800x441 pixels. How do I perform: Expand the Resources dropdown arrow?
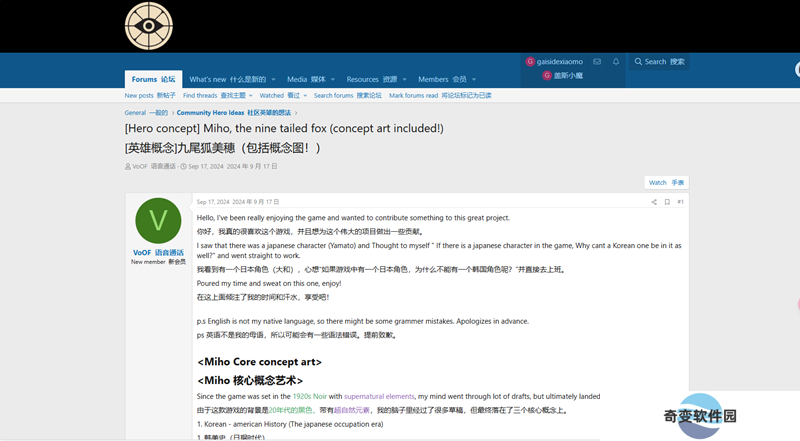pos(405,80)
